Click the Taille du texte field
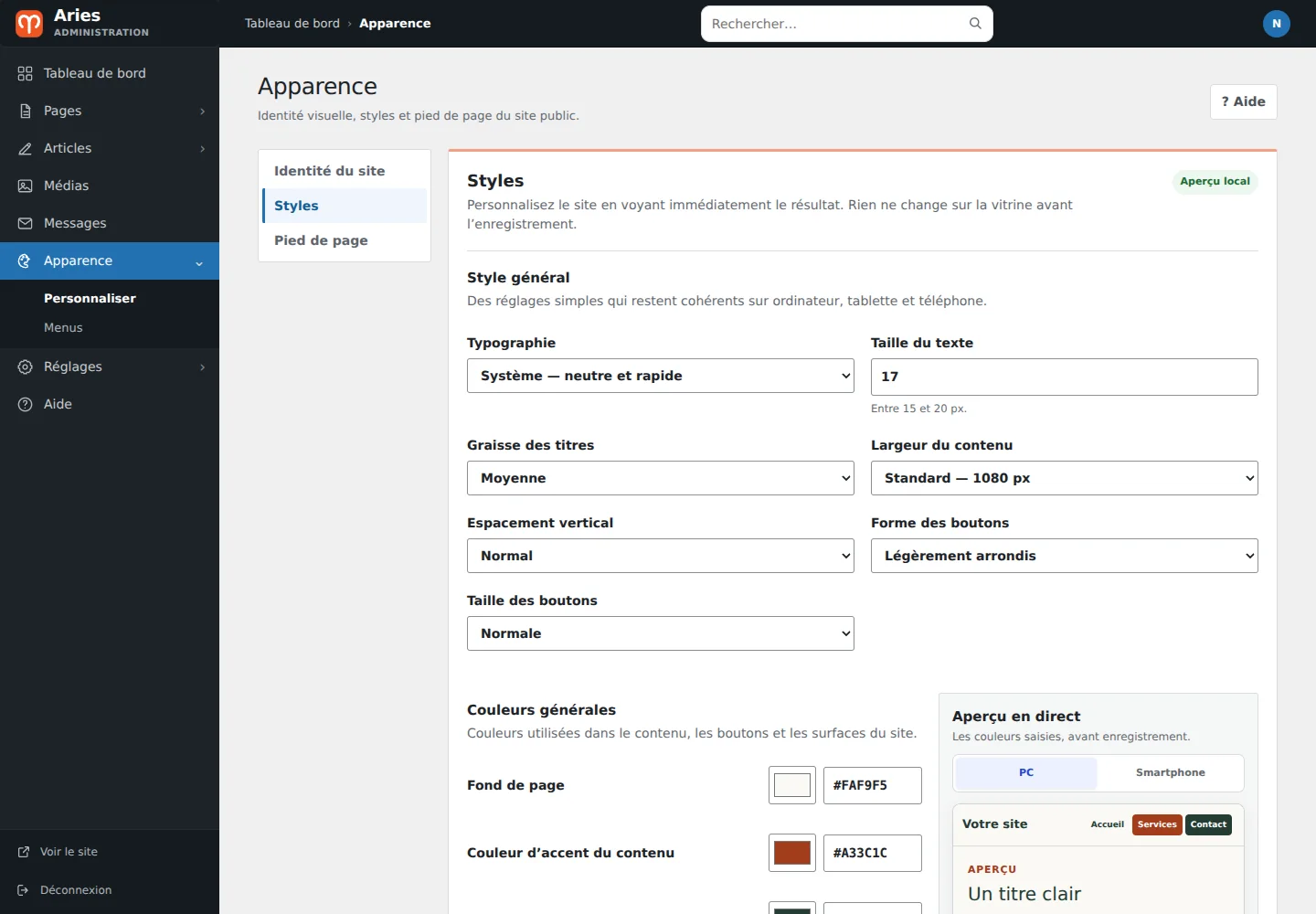Screen dimensions: 1316x914 coord(1065,377)
